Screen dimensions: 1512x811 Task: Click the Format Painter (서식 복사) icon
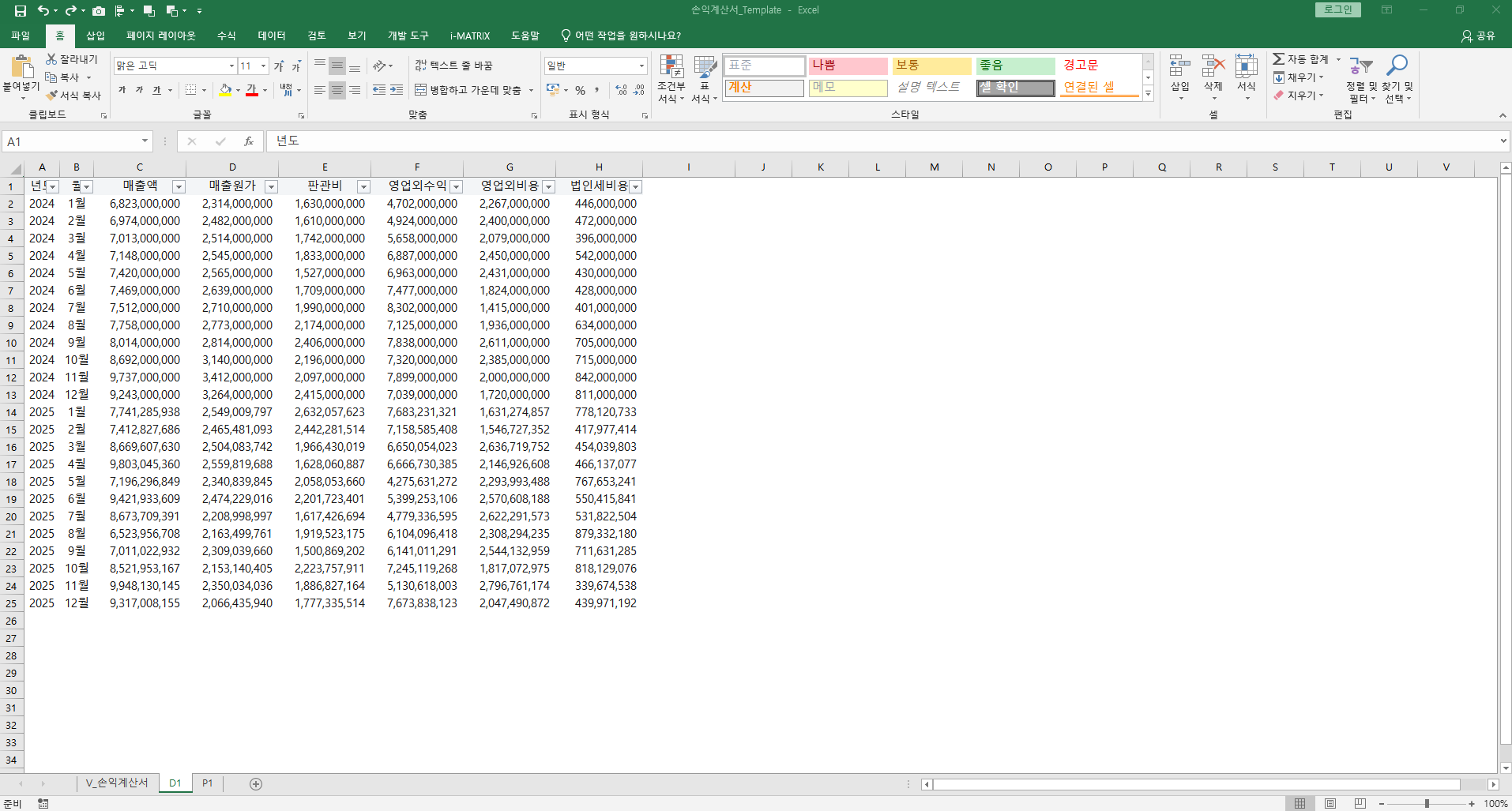[52, 96]
